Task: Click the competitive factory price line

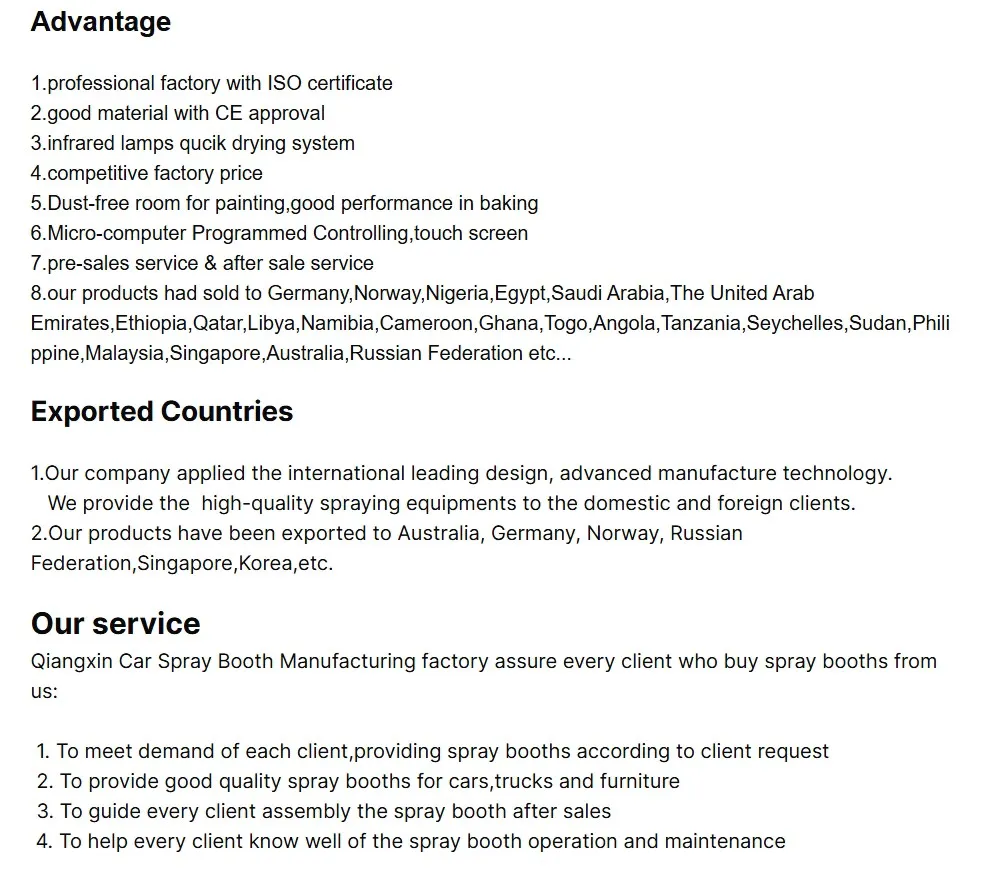Action: pyautogui.click(x=147, y=173)
